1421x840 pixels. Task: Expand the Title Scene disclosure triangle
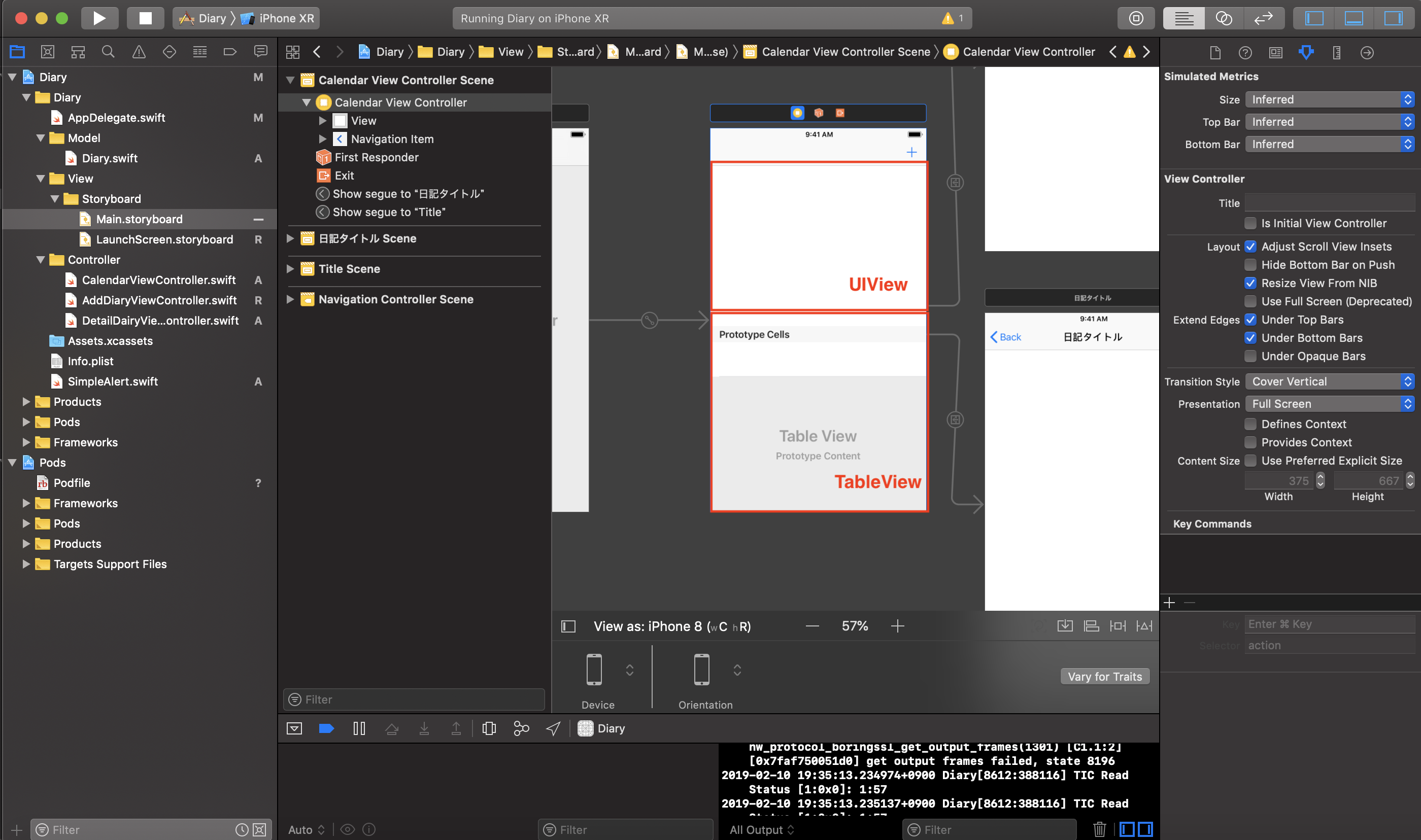[290, 269]
